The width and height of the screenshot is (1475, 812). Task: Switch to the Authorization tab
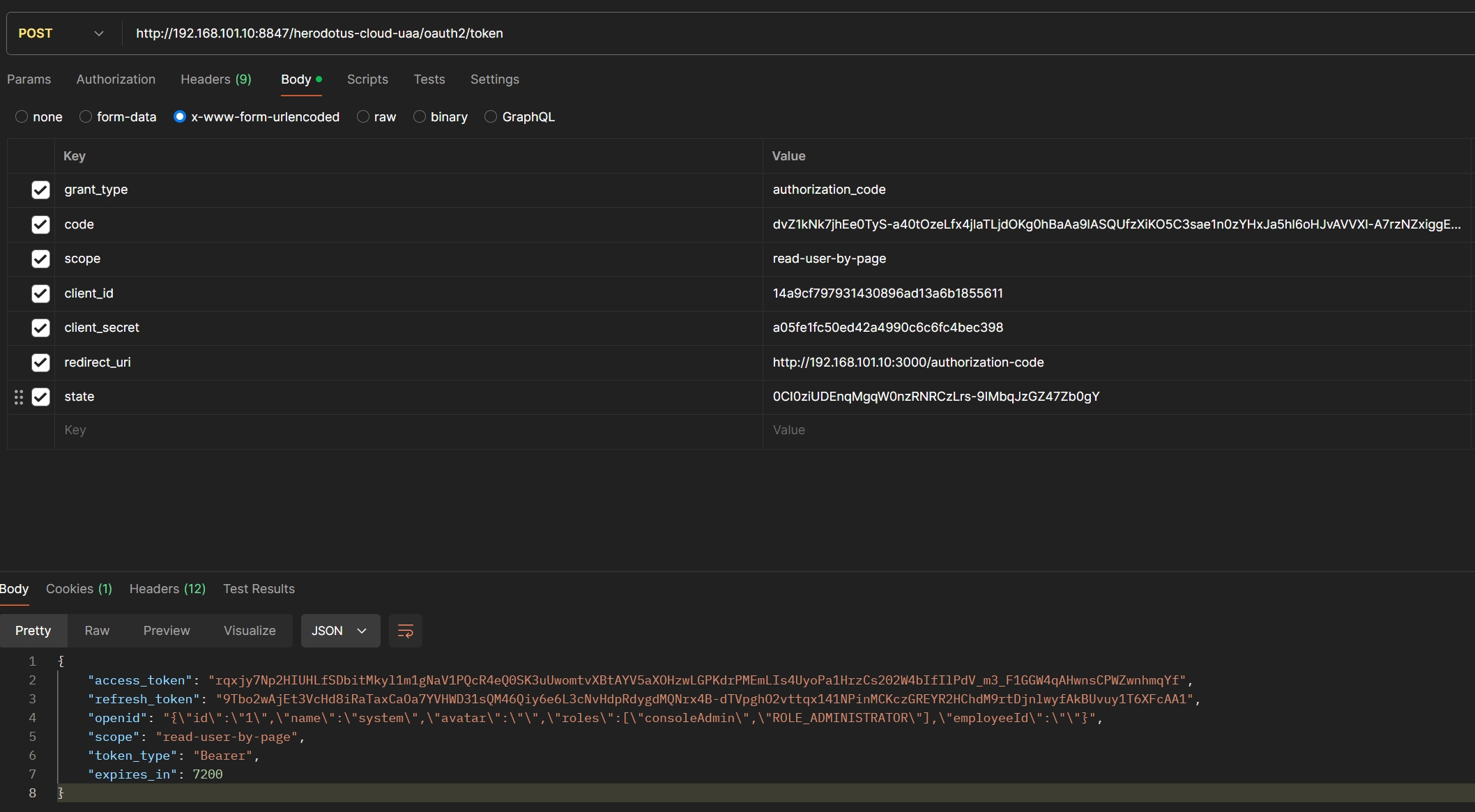[116, 79]
